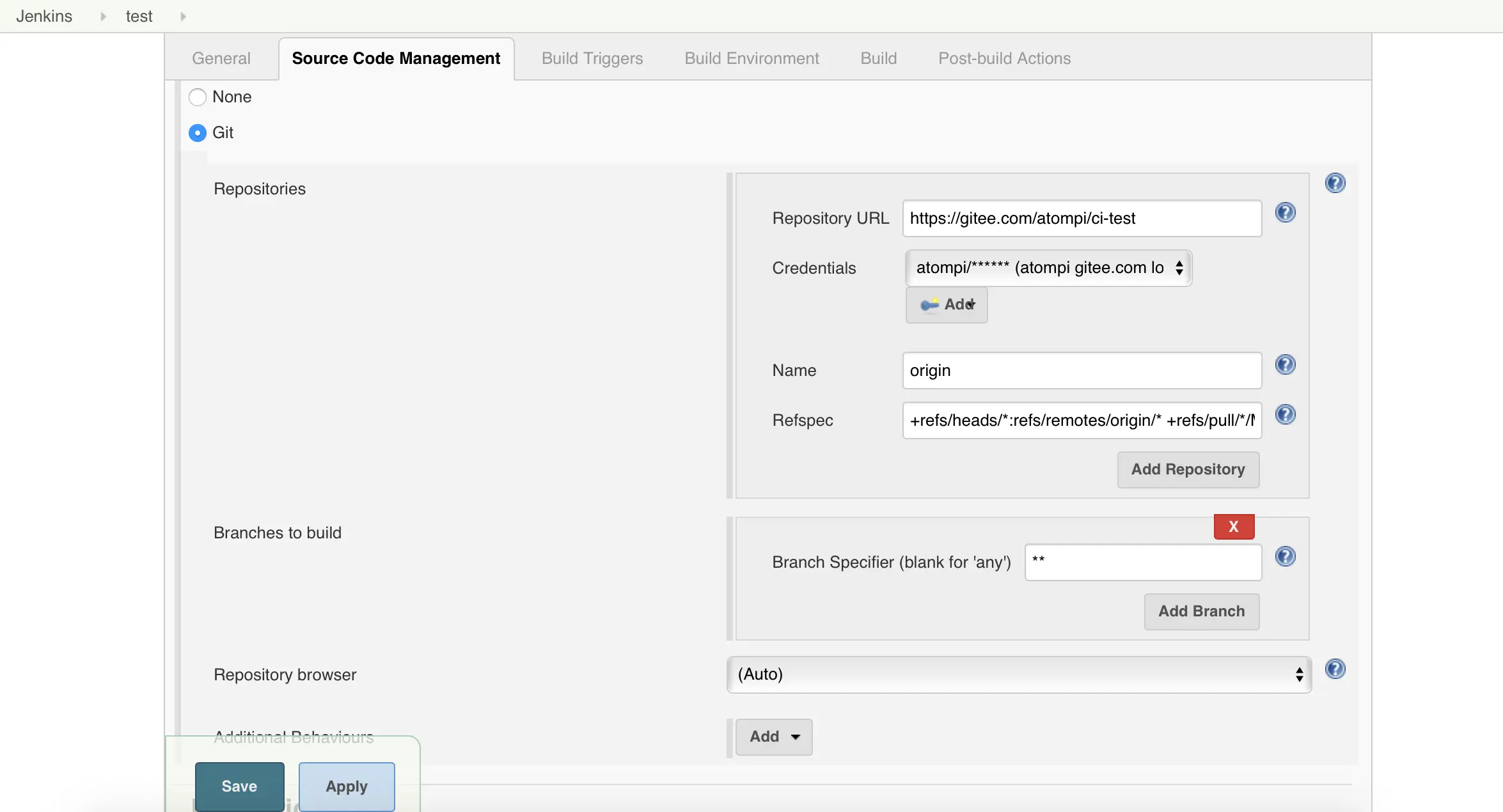Click the Add Branch button
The height and width of the screenshot is (812, 1503).
(1201, 611)
